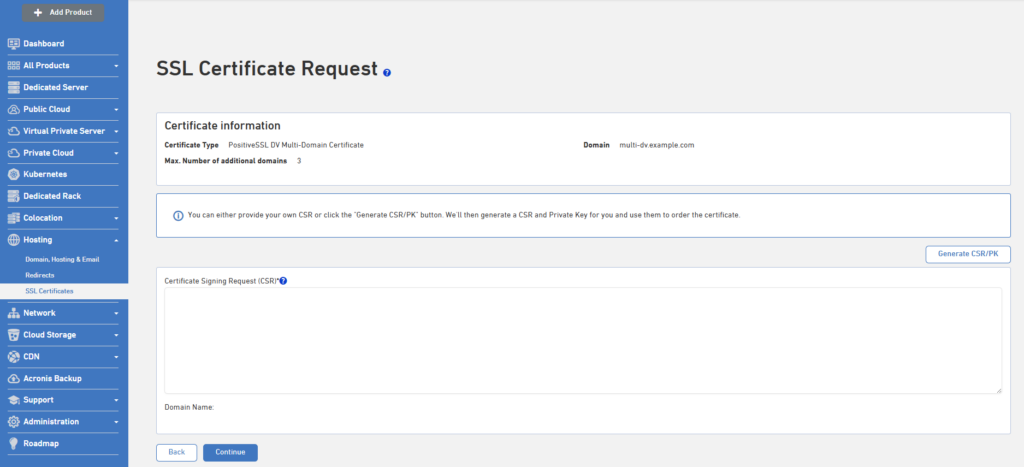
Task: Click help icon beside SSL Certificate Request title
Action: (387, 72)
